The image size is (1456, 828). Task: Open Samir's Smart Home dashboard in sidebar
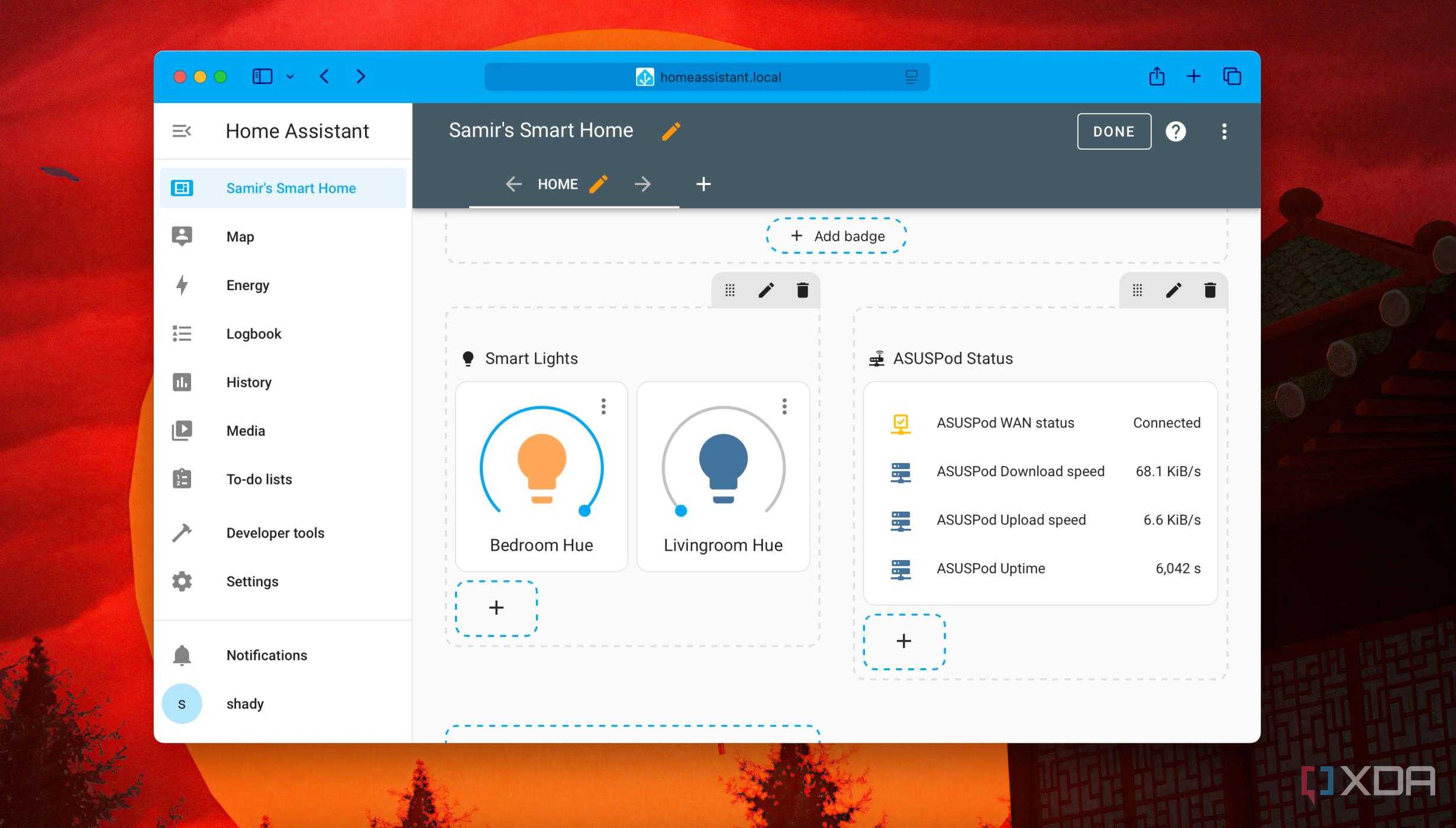(283, 188)
